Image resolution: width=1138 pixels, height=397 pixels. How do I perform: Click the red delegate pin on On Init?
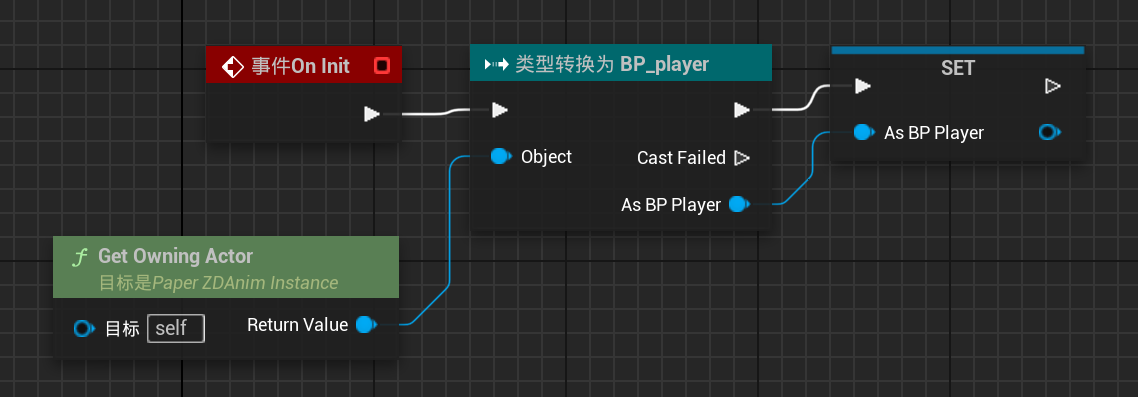pos(382,66)
